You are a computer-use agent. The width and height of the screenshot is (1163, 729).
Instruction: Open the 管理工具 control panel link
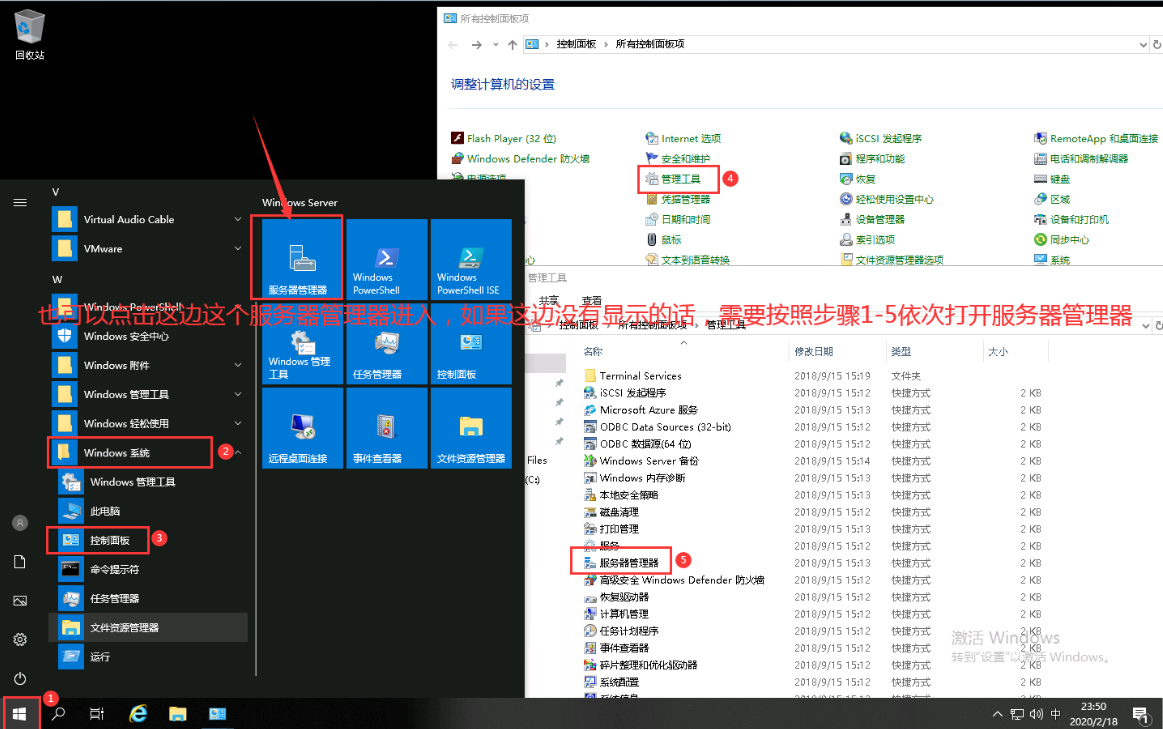coord(680,179)
